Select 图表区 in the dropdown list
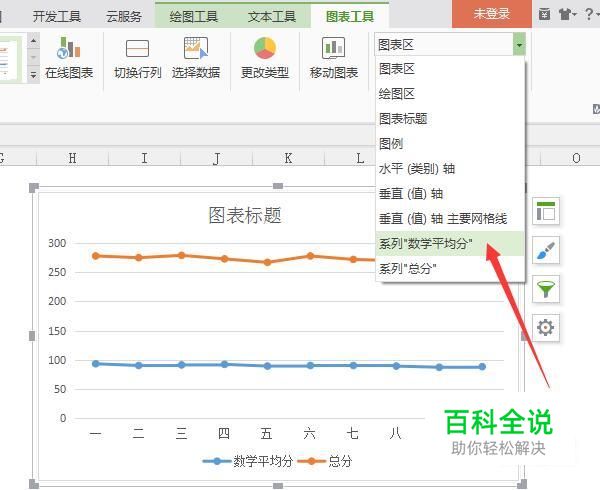 450,69
